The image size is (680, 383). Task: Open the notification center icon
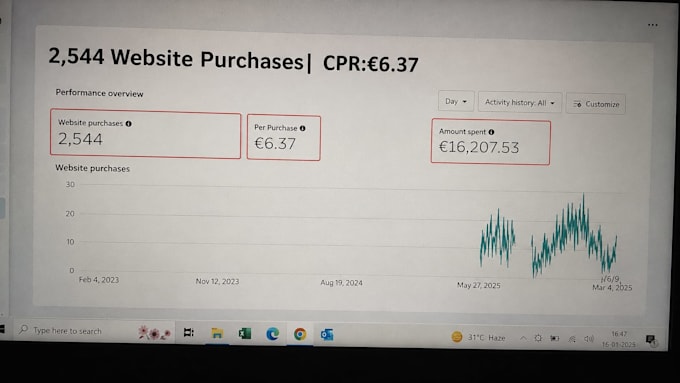tap(651, 340)
